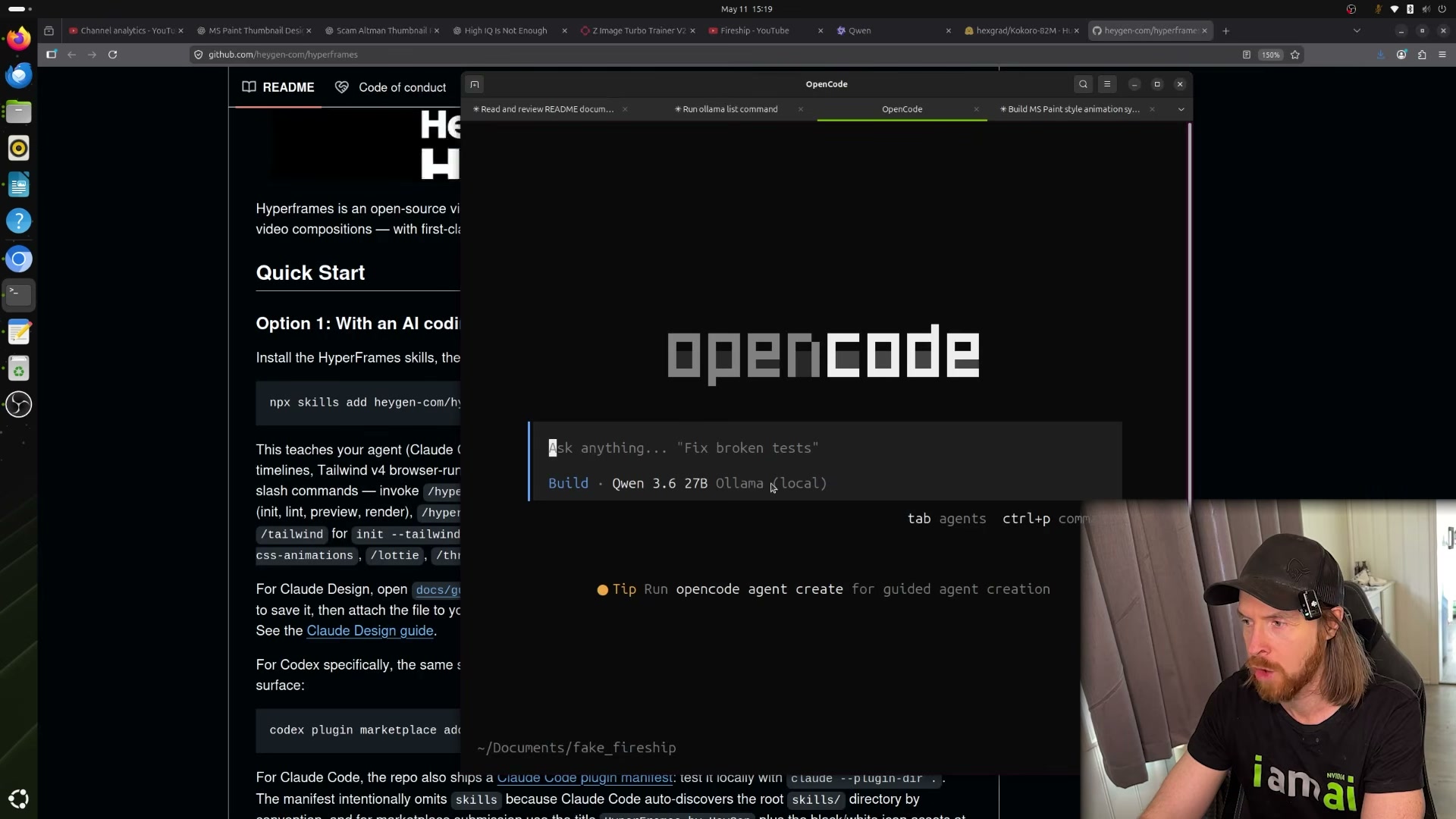Open Firefox from the Ubuntu dock
This screenshot has width=1456, height=819.
(x=19, y=39)
